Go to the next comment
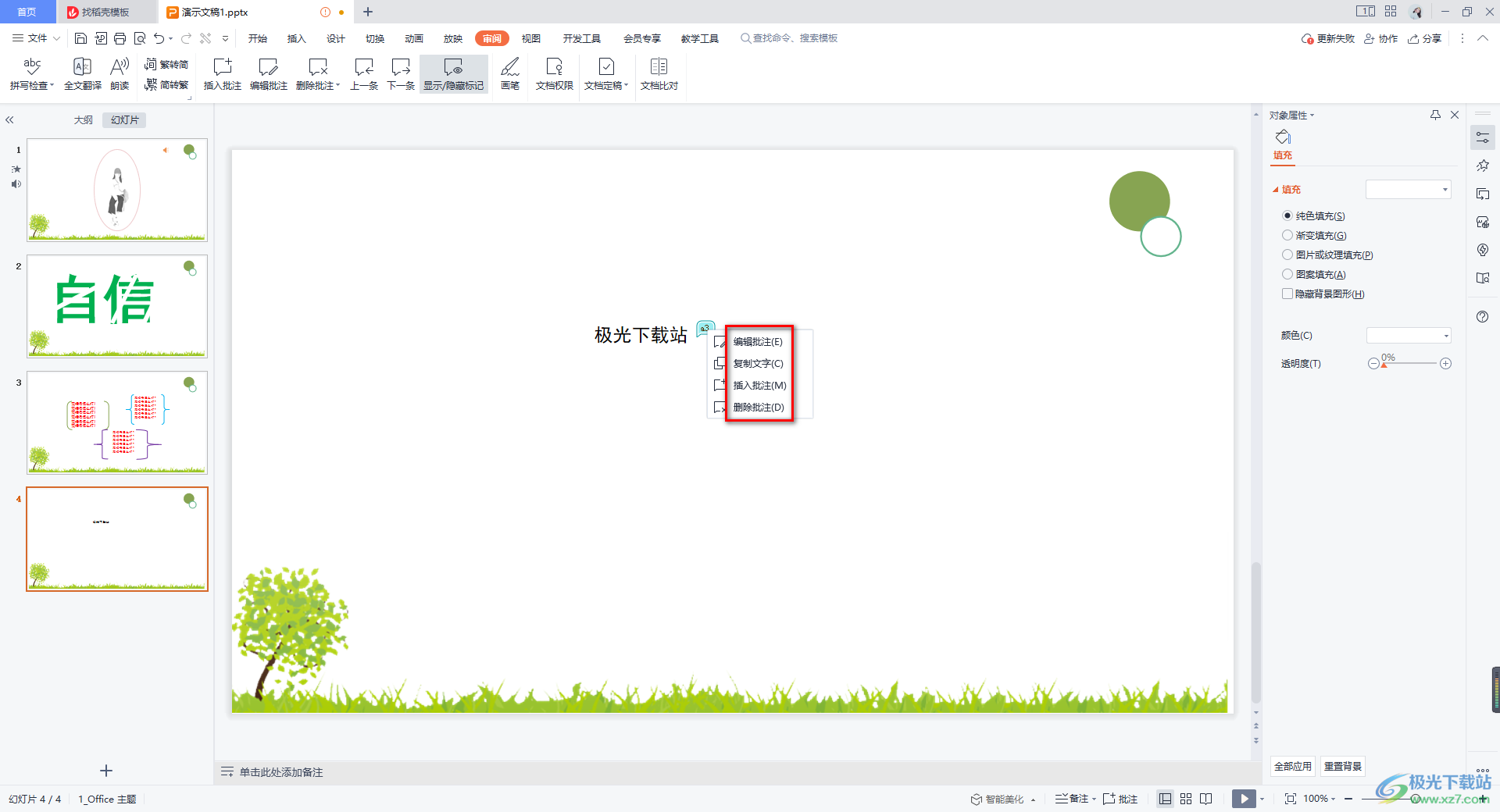 pos(401,74)
